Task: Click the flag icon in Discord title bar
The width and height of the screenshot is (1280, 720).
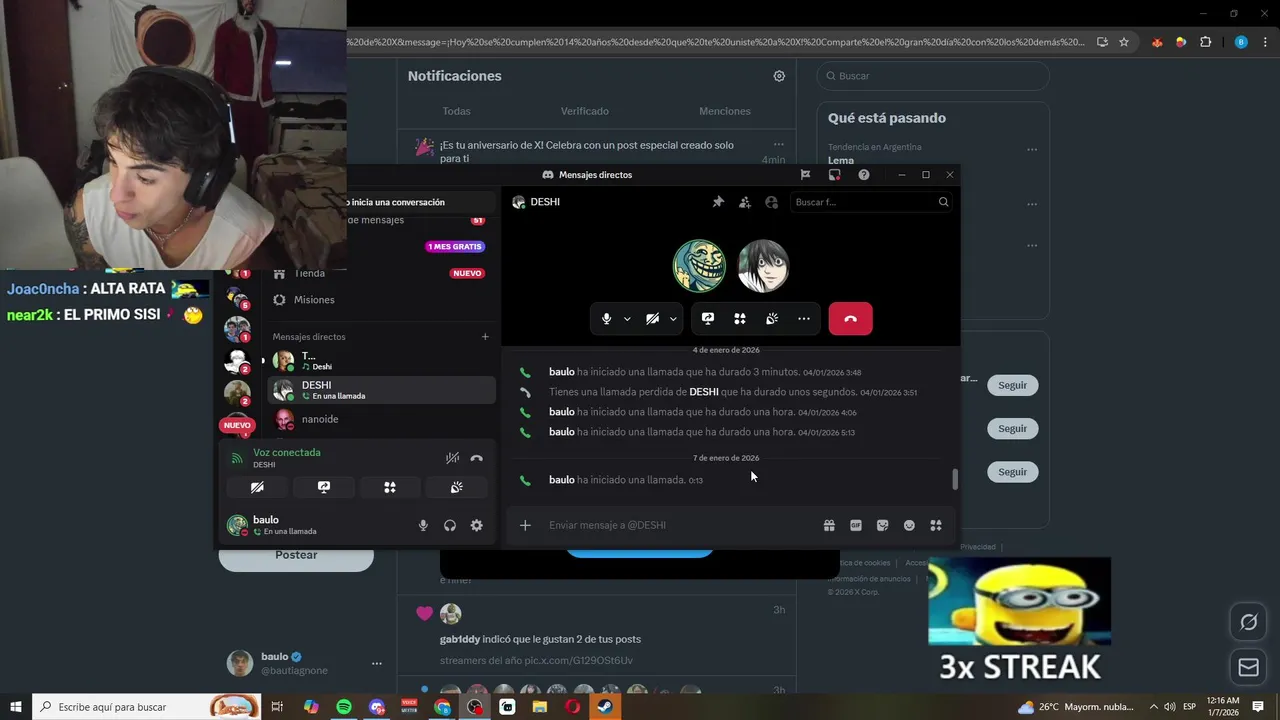Action: click(x=805, y=175)
